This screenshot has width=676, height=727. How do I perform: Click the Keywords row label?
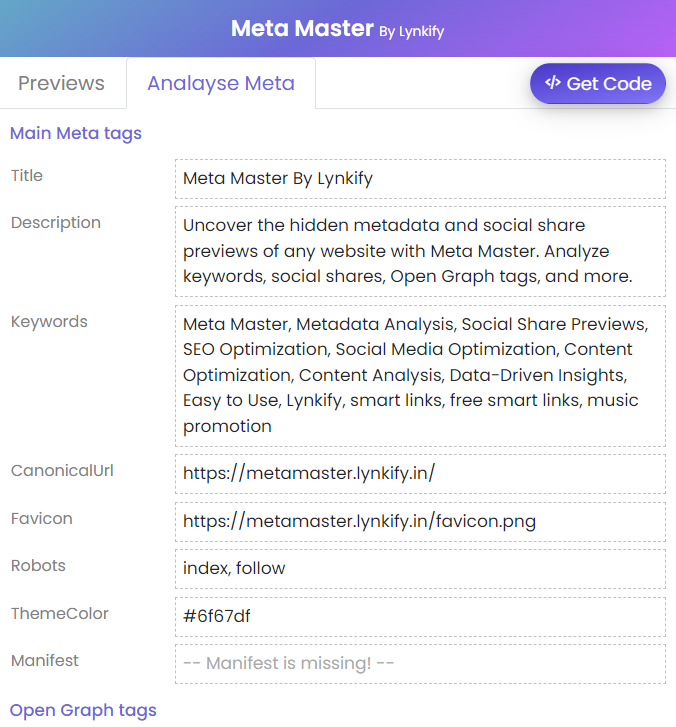click(49, 322)
